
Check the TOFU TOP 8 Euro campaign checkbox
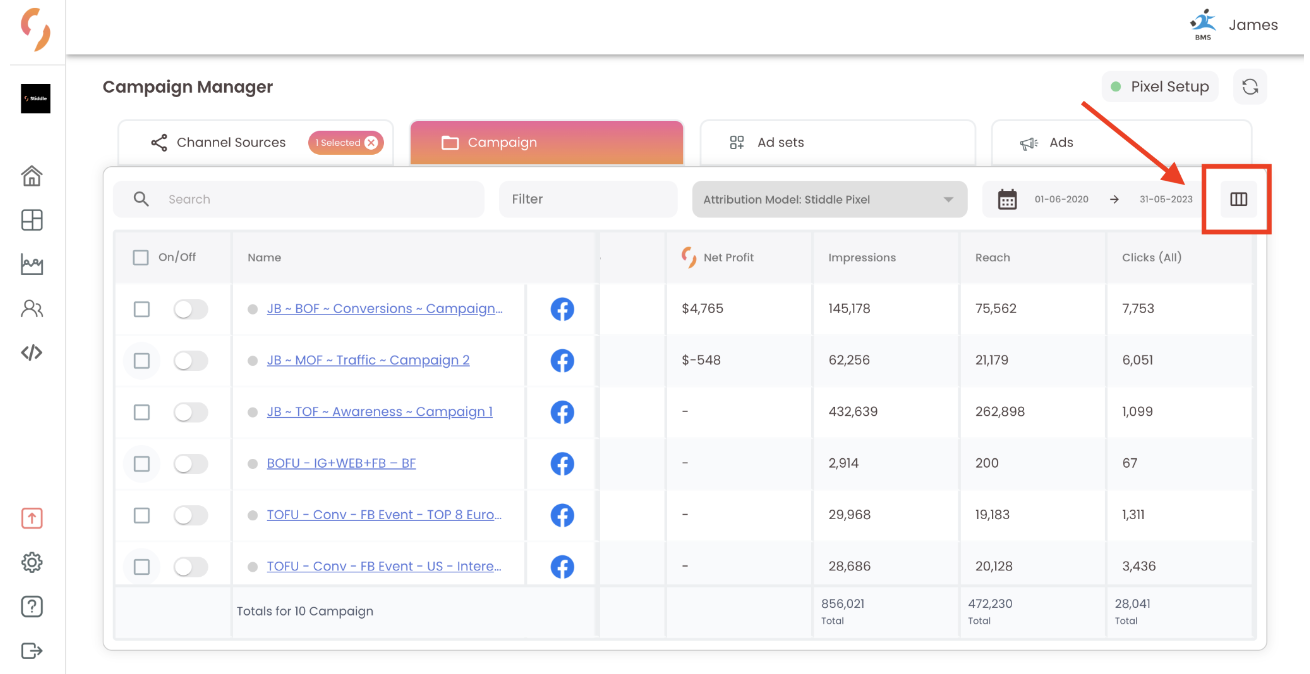[142, 515]
